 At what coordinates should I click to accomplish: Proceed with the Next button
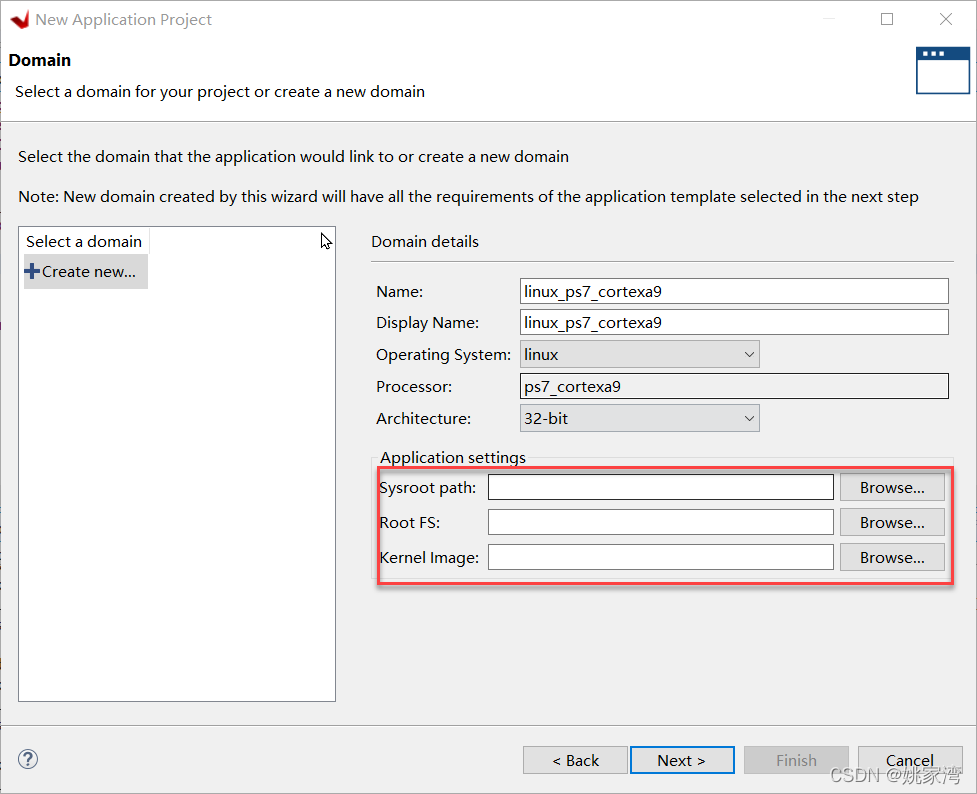(682, 760)
